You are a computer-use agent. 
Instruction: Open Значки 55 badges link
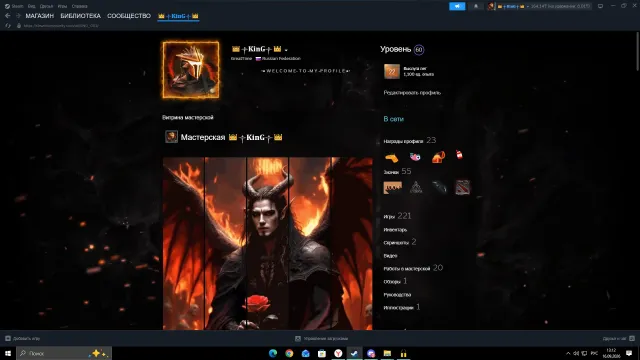[397, 171]
